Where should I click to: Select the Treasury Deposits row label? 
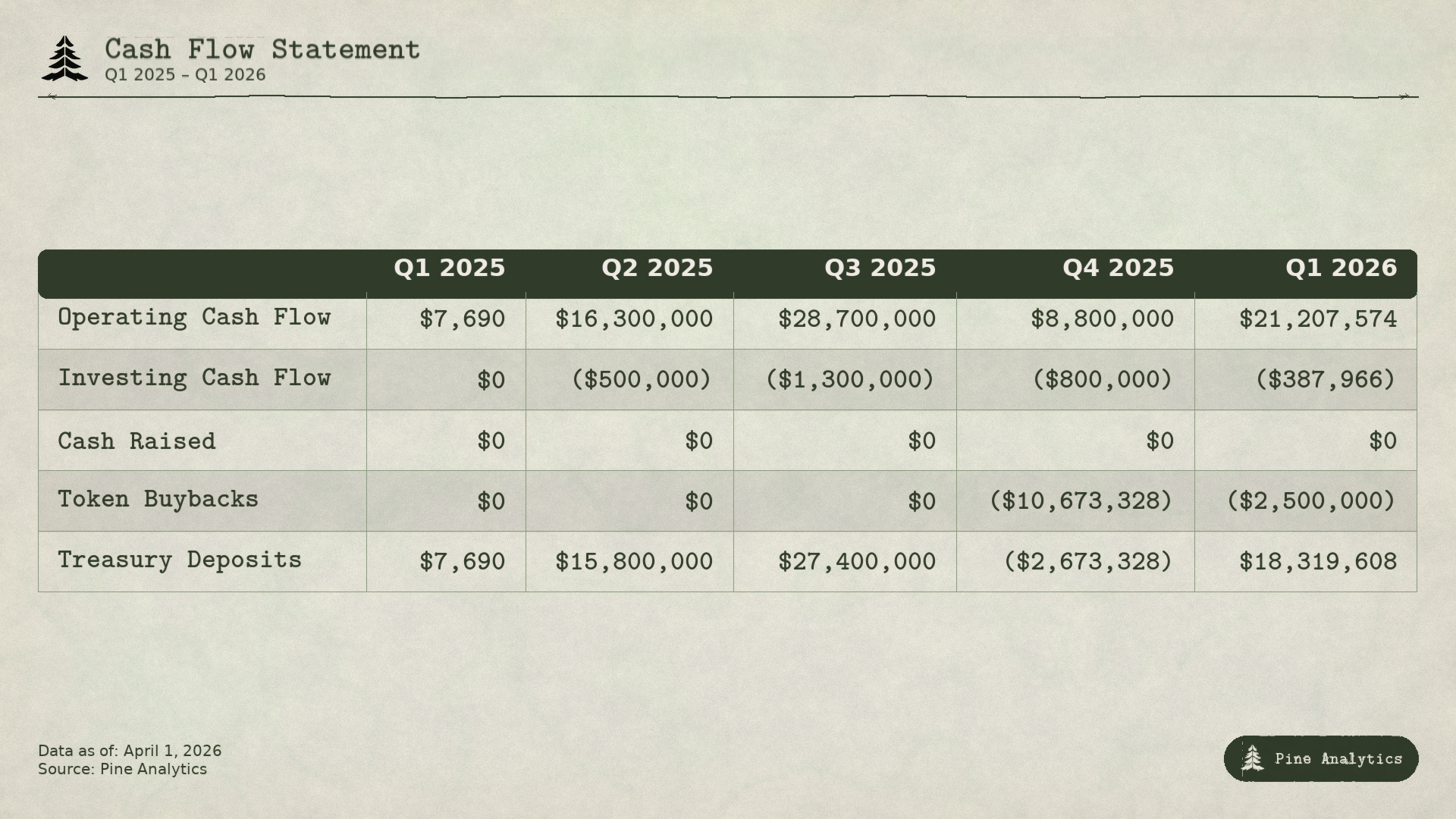pos(180,560)
